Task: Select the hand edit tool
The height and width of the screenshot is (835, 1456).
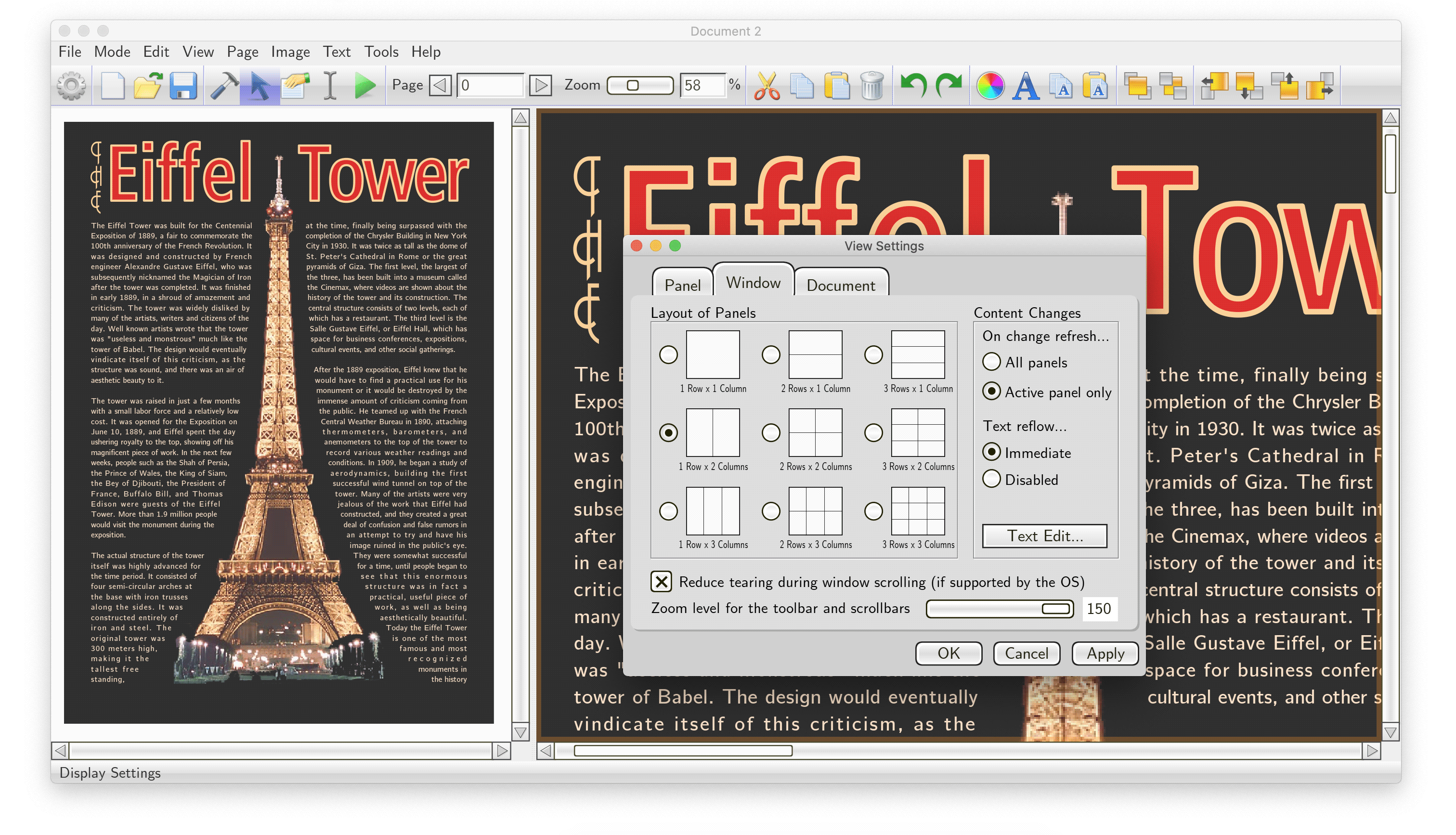Action: click(x=295, y=86)
